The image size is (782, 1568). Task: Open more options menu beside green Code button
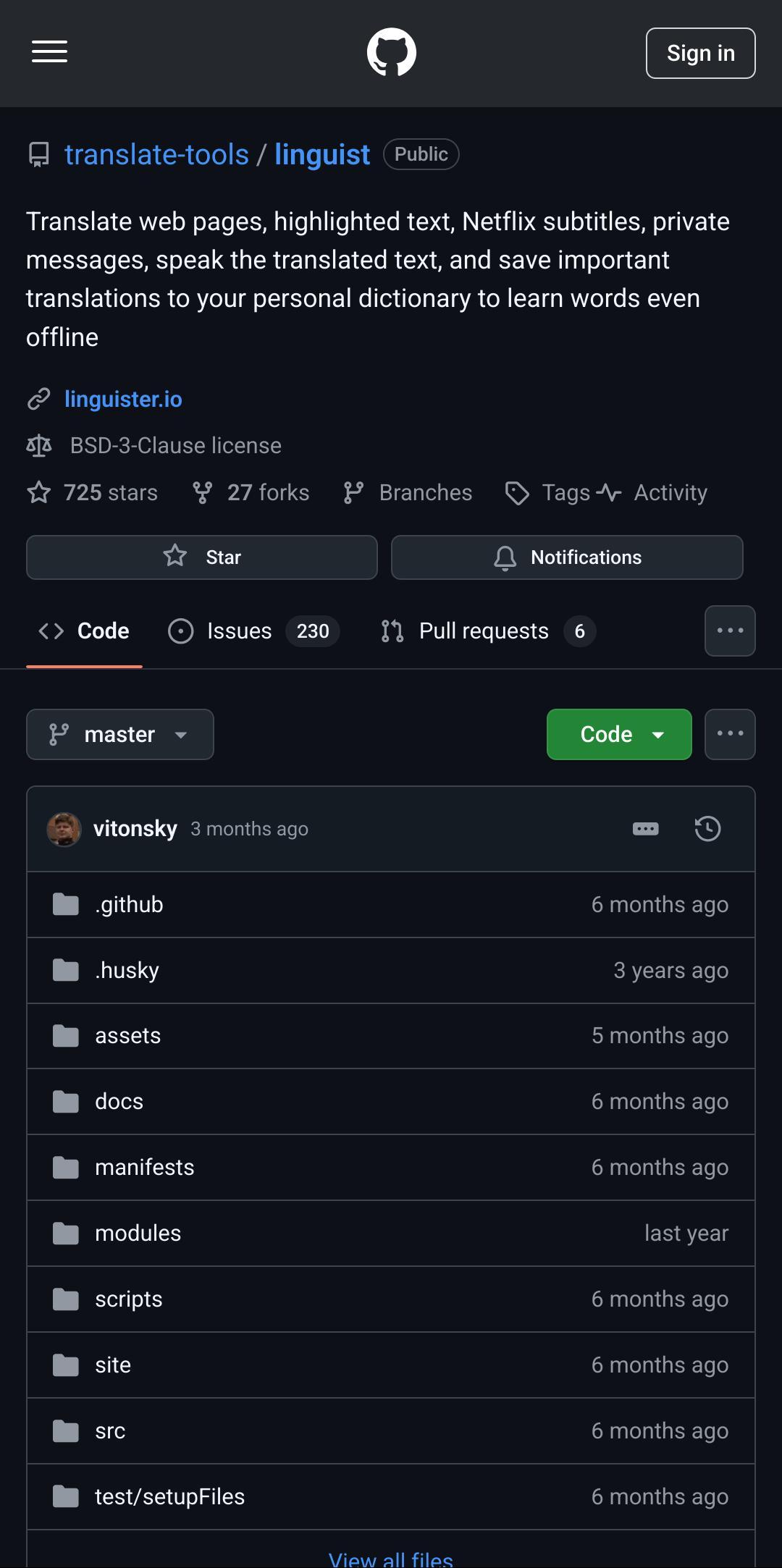[x=730, y=734]
